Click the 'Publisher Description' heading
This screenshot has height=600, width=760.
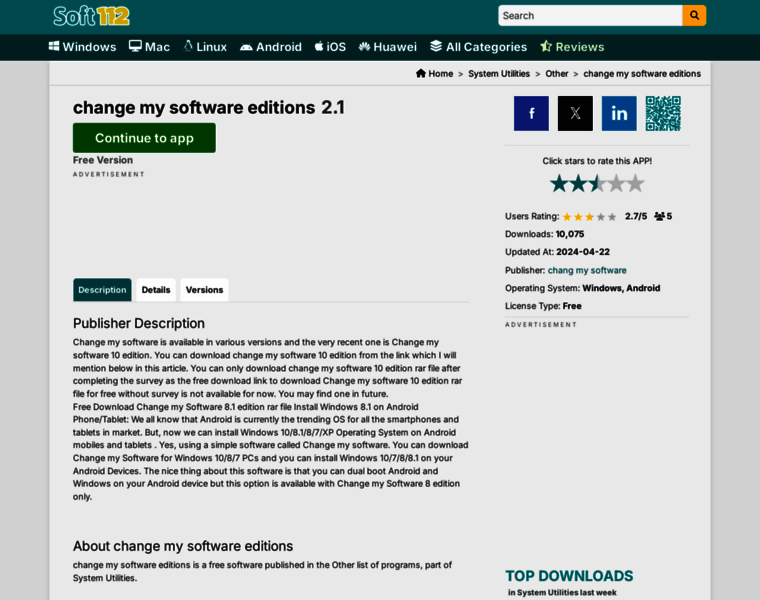coord(139,323)
